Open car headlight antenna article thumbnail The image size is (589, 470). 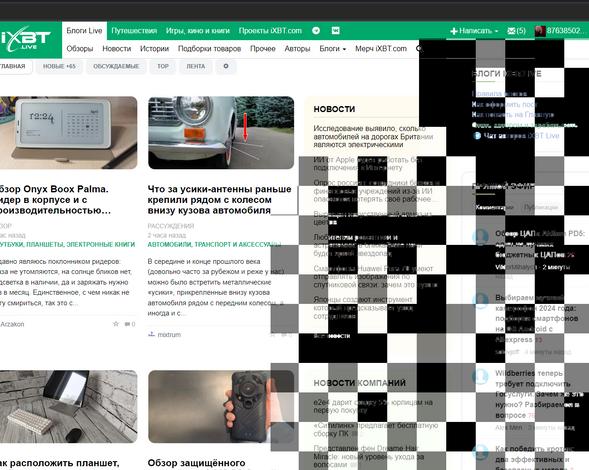click(221, 133)
